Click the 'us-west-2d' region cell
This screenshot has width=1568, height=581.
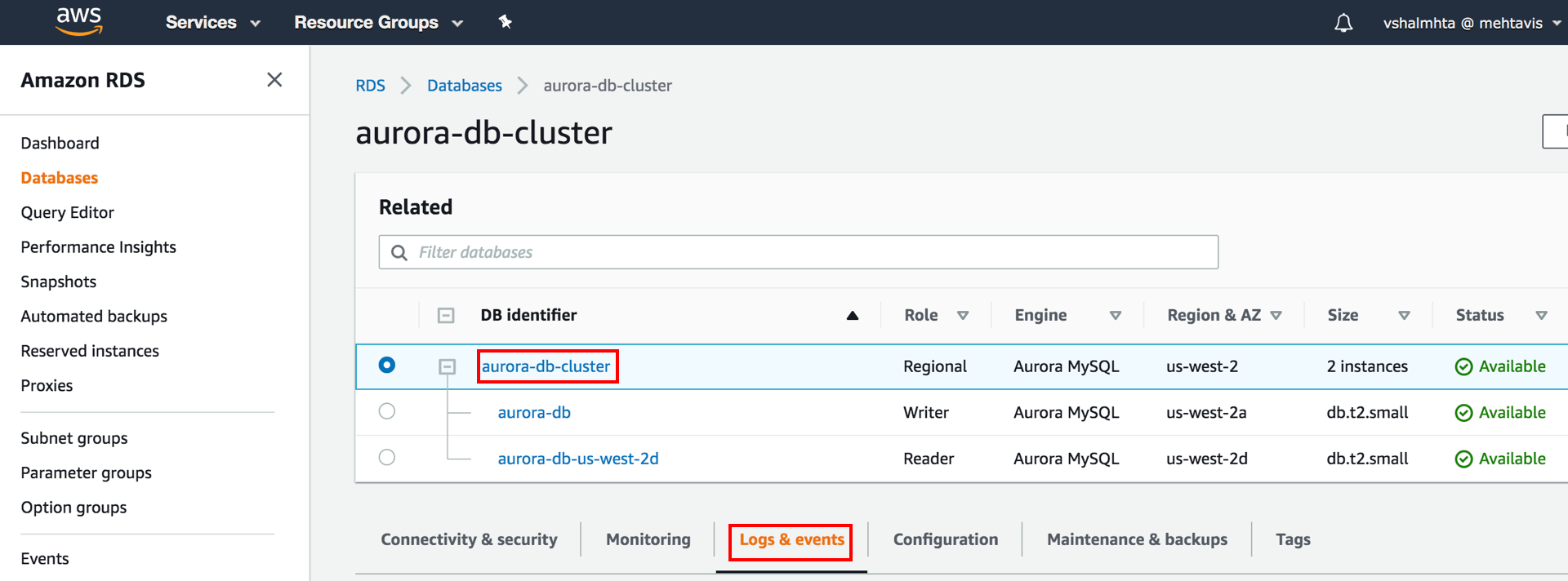click(x=1207, y=459)
